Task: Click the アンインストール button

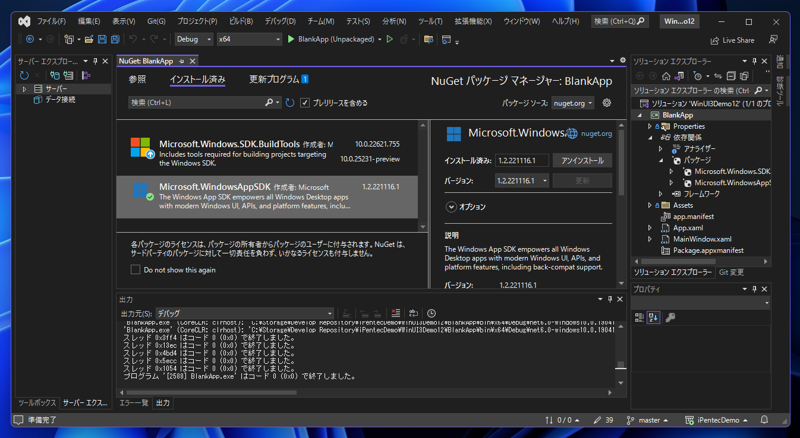Action: pos(583,160)
